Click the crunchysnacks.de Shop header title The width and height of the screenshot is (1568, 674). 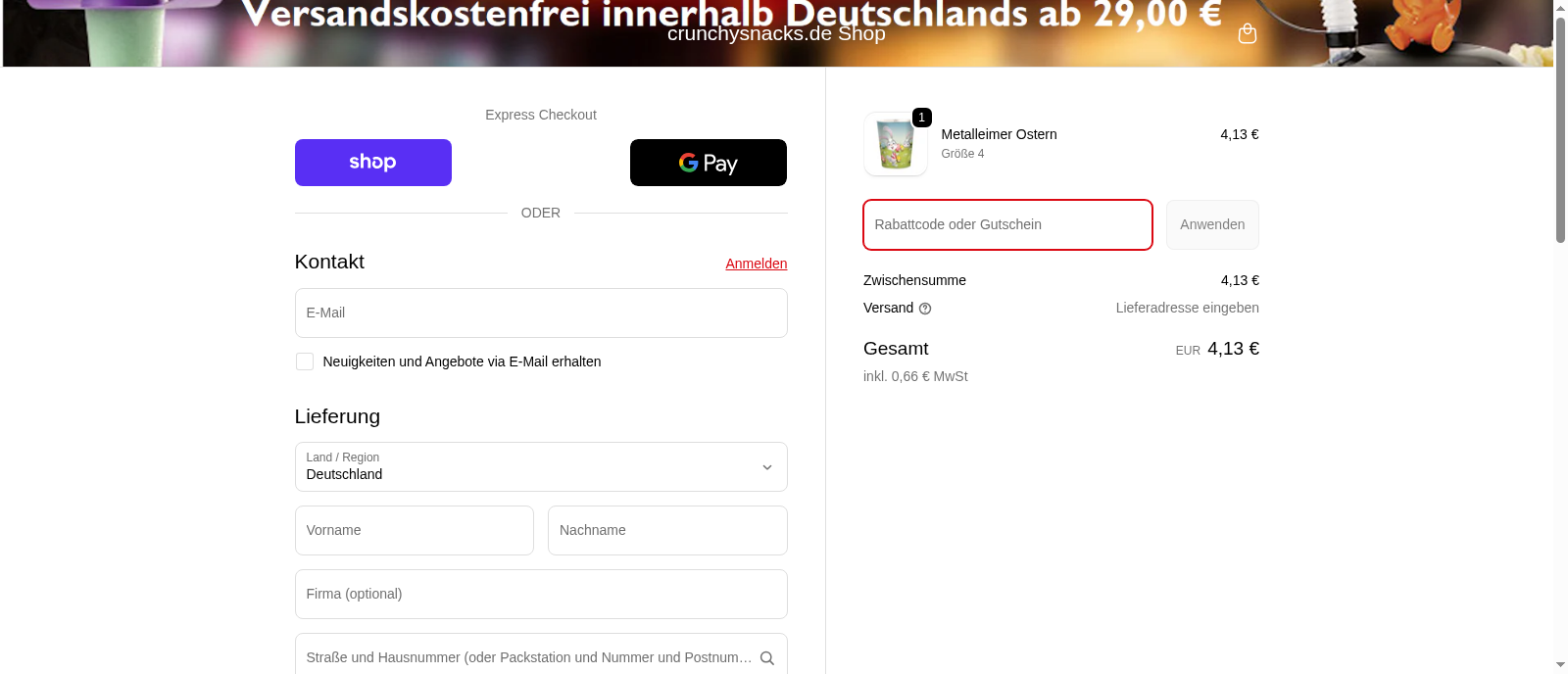point(775,34)
